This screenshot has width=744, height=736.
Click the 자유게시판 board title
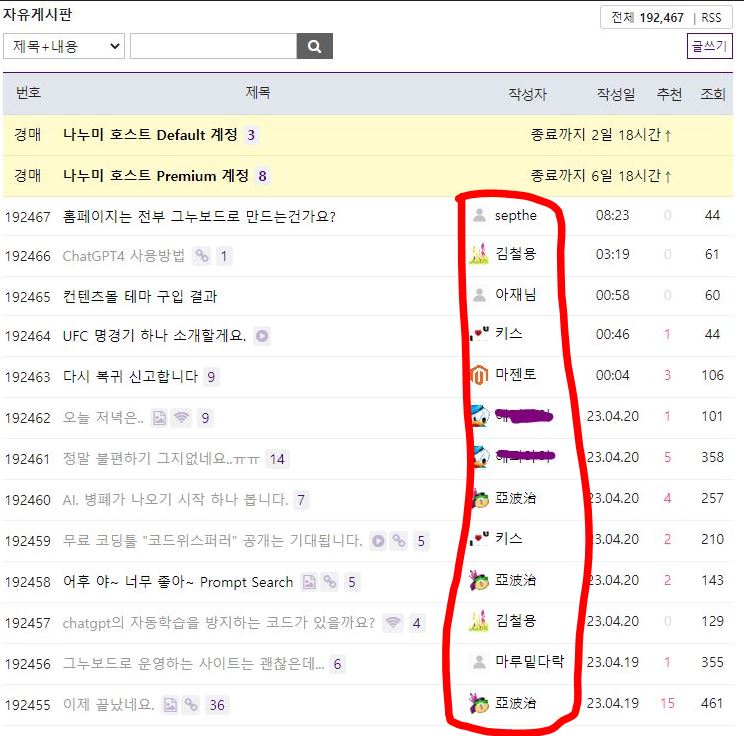[x=37, y=14]
